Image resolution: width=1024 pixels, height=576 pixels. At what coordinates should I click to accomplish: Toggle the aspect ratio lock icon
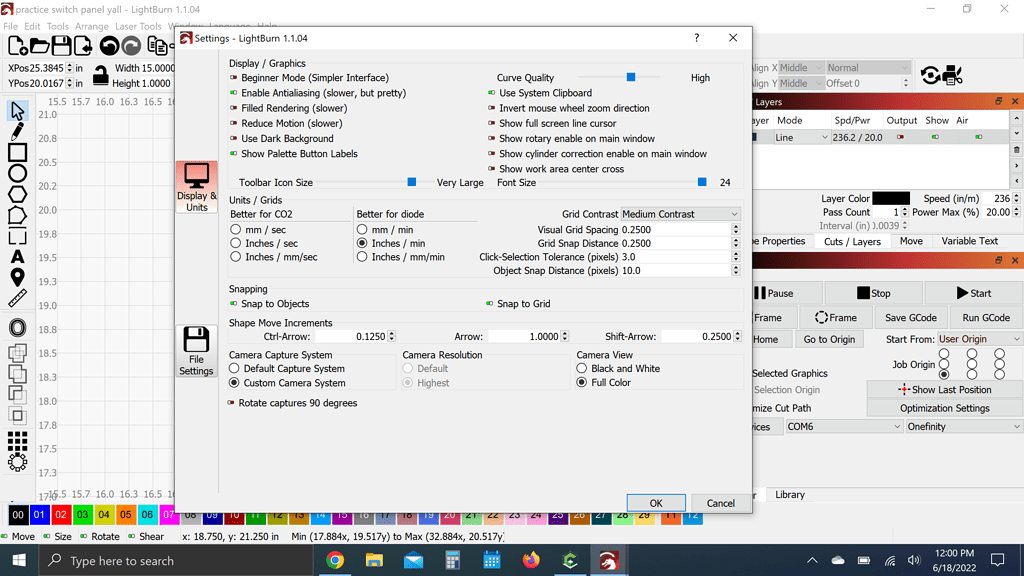coord(101,75)
